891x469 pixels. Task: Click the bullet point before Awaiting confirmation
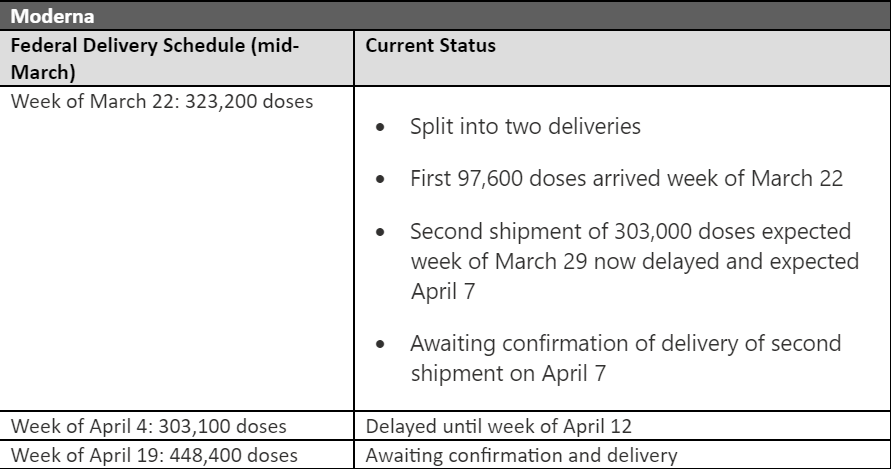pyautogui.click(x=380, y=345)
